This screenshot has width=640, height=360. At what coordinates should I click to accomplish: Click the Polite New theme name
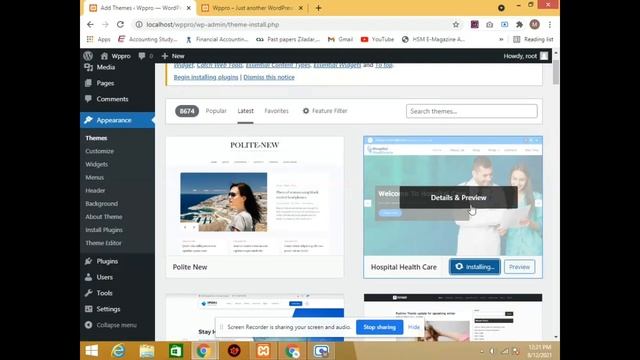pyautogui.click(x=190, y=267)
